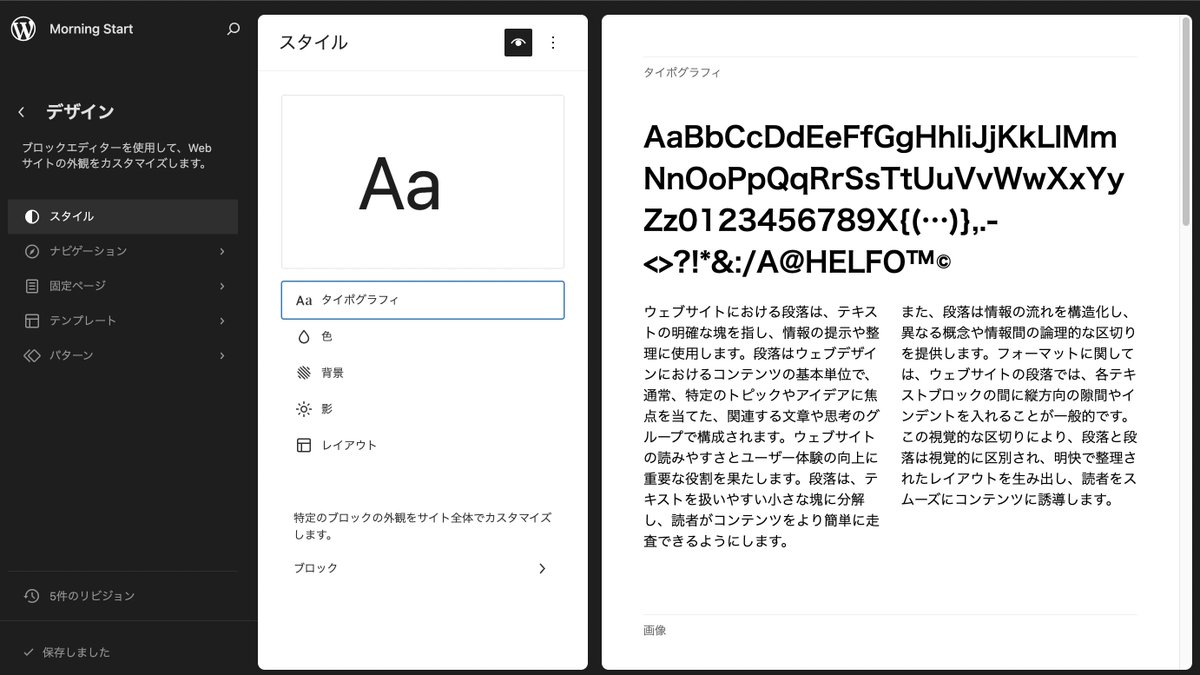The height and width of the screenshot is (675, 1200).
Task: Open the search with the magnifier icon
Action: pyautogui.click(x=232, y=29)
